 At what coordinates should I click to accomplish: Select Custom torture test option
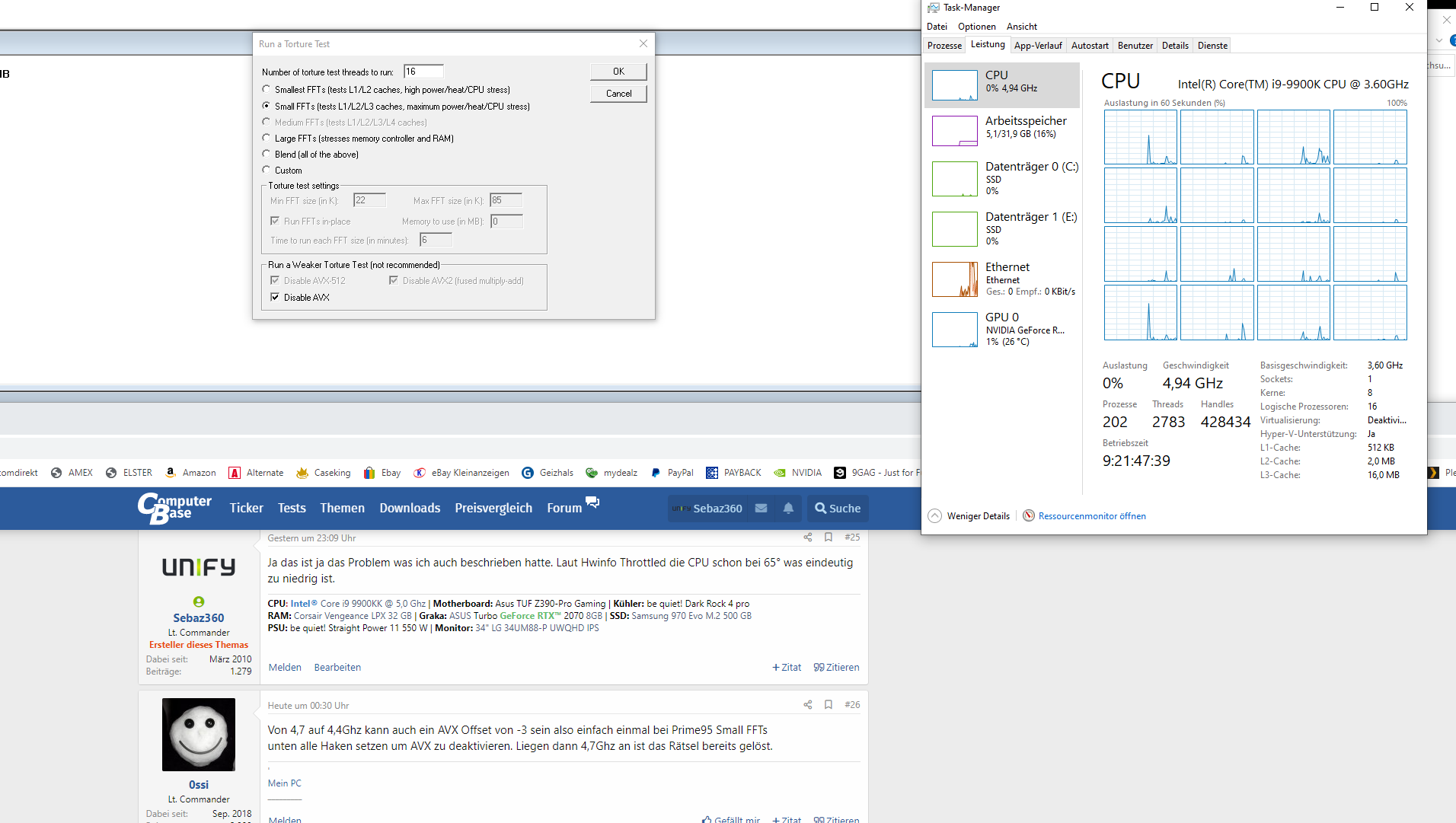(x=266, y=171)
